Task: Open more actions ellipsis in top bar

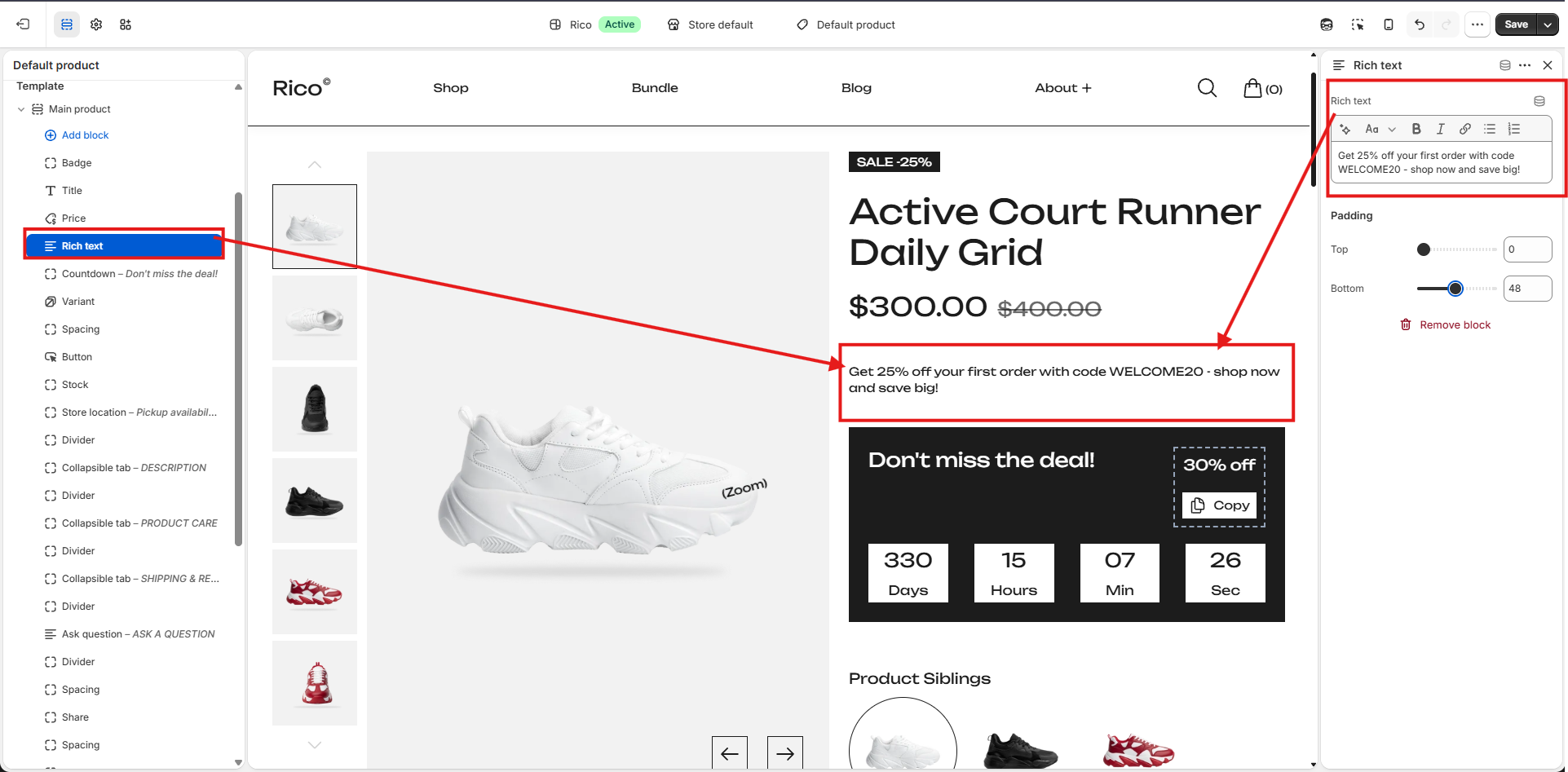Action: pos(1477,24)
